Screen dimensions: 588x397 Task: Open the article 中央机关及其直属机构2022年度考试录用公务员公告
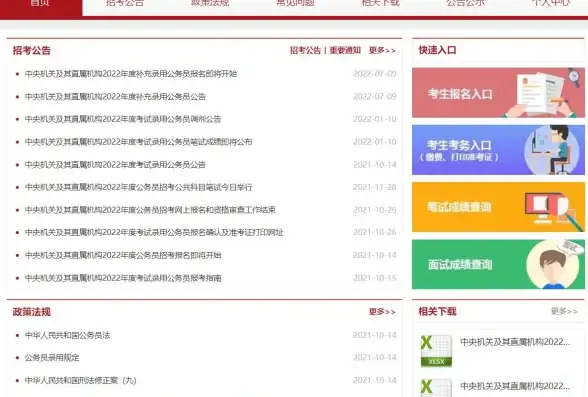[x=115, y=165]
